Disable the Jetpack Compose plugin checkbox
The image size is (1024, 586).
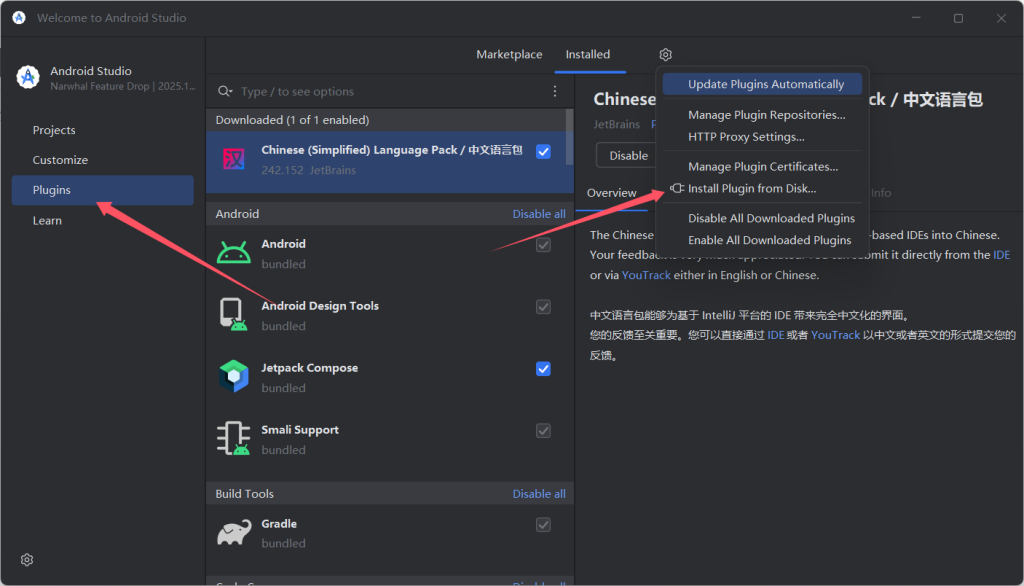(x=543, y=369)
